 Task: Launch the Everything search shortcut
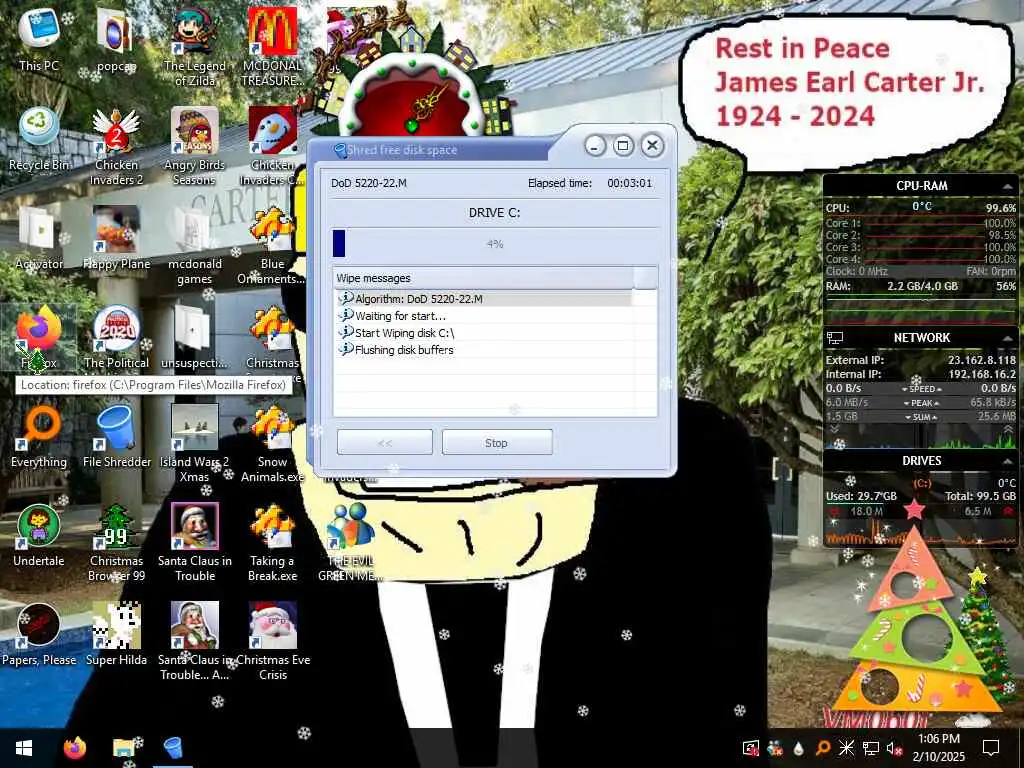click(39, 436)
